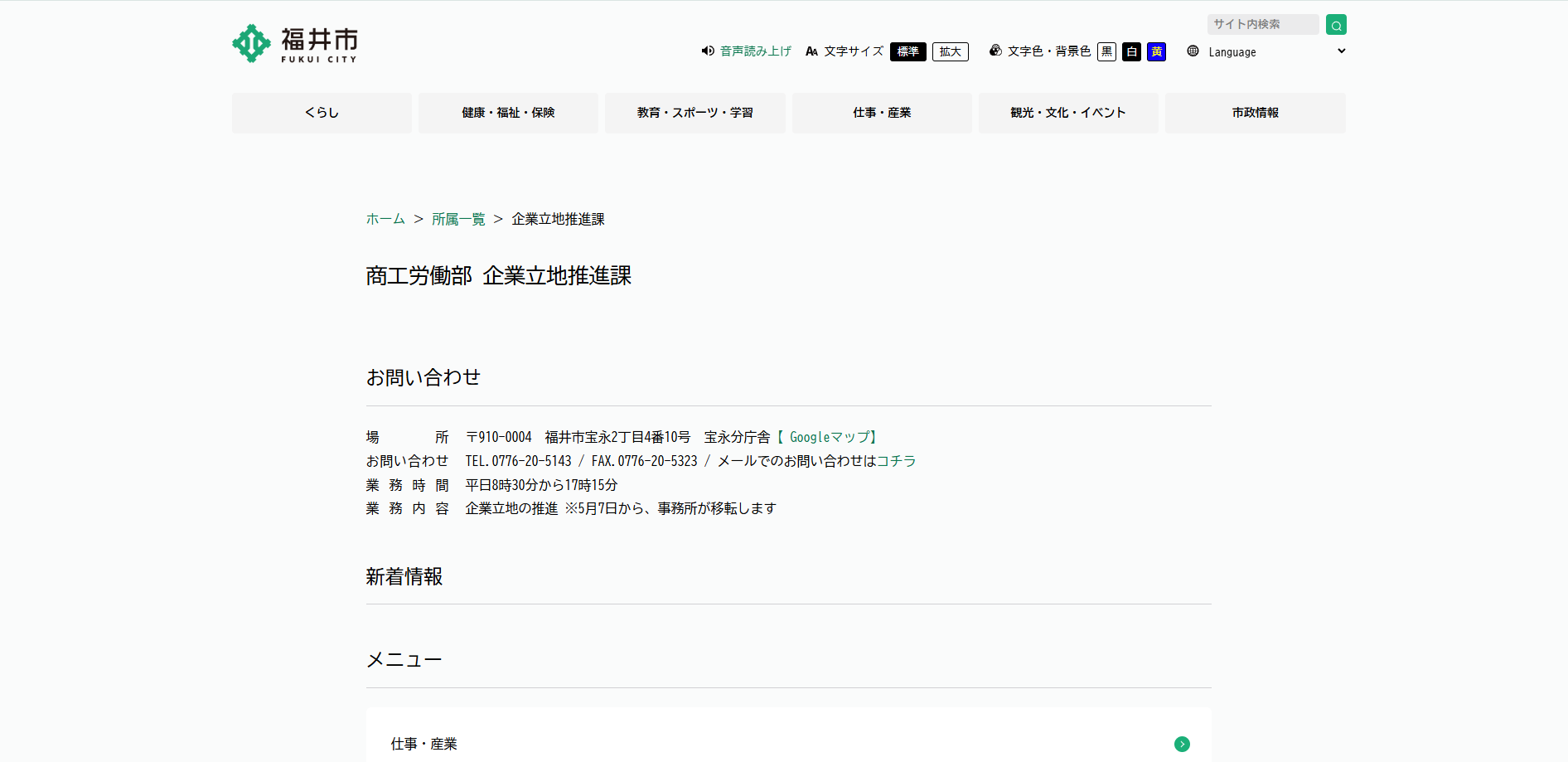Screen dimensions: 1568x762
Task: Click the FAX.0776-20-5323 text
Action: click(x=645, y=461)
